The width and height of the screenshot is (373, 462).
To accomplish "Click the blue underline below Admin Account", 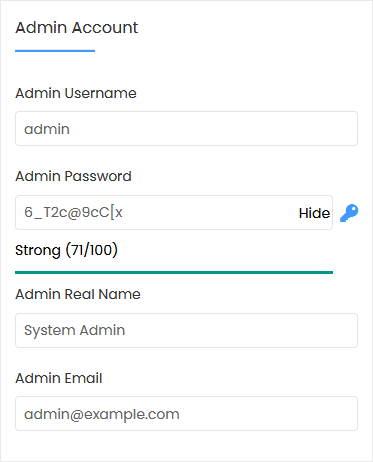I will 55,51.
